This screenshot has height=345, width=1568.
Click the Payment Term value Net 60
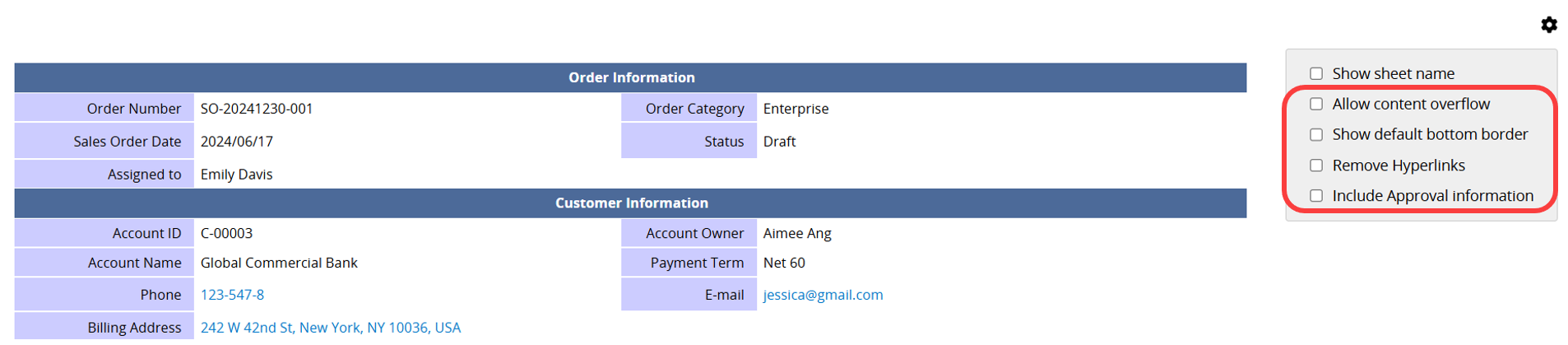pos(784,263)
